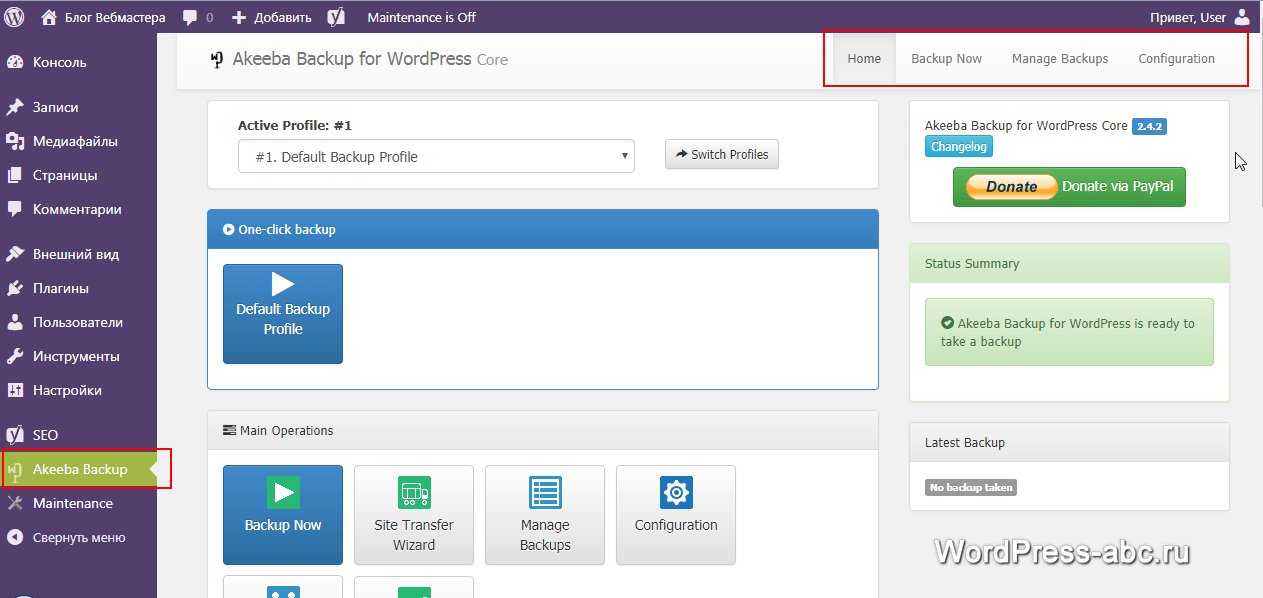Screen dimensions: 1263x598
Task: Click the Комментарии bubble icon in sidebar
Action: [x=15, y=209]
